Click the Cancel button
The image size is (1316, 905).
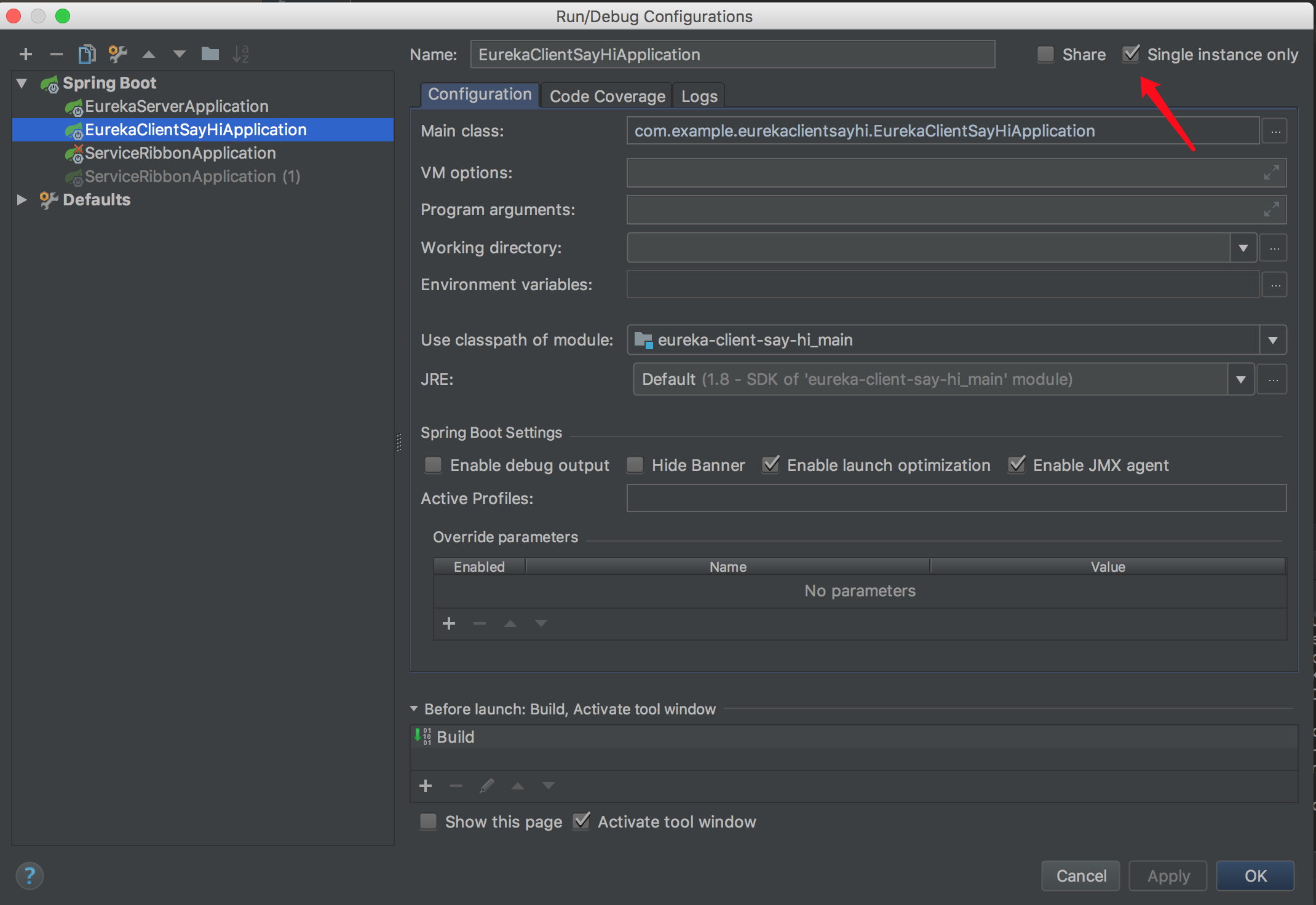[1080, 875]
